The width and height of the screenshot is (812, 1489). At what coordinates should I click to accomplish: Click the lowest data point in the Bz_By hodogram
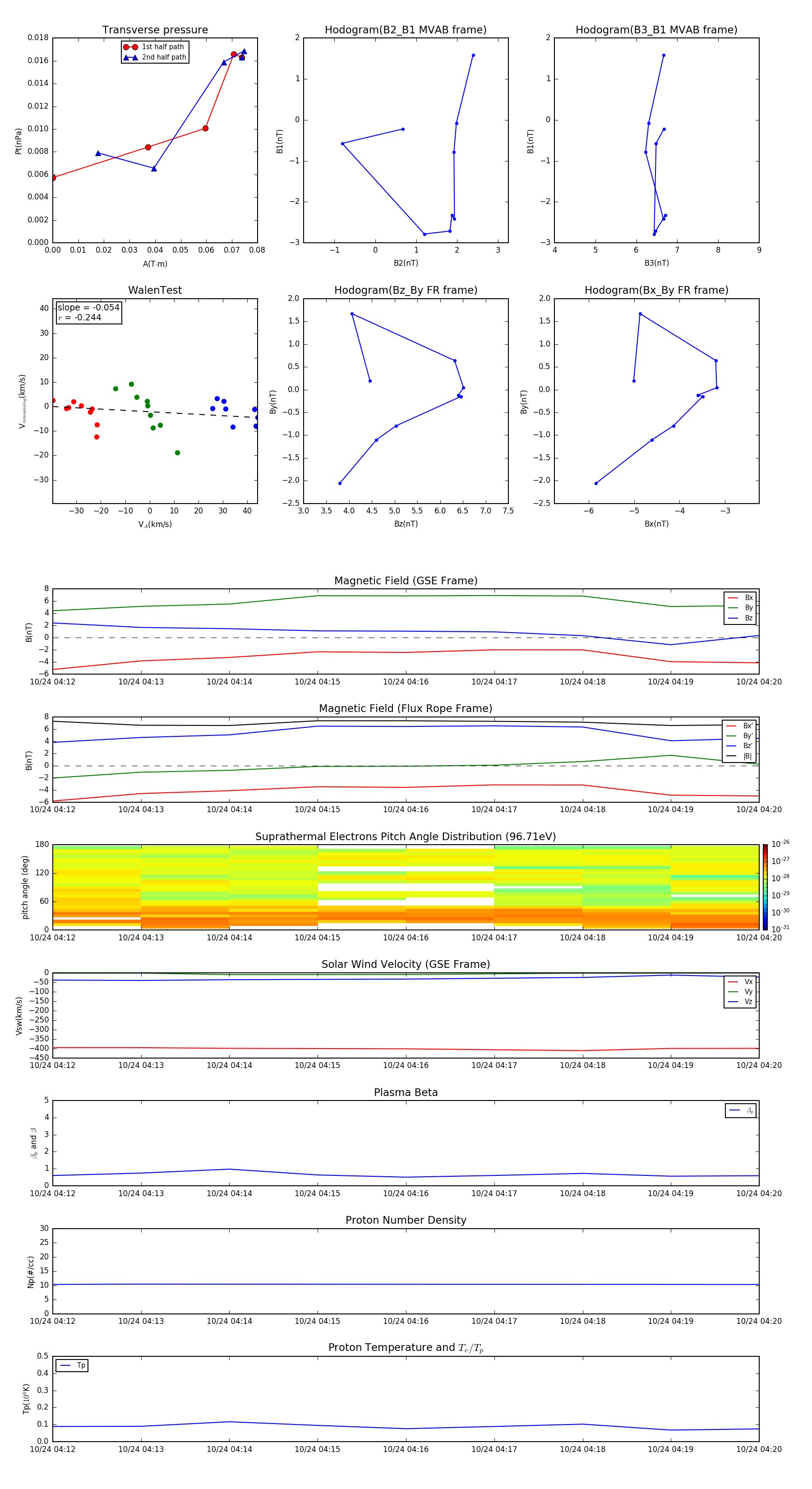point(340,483)
